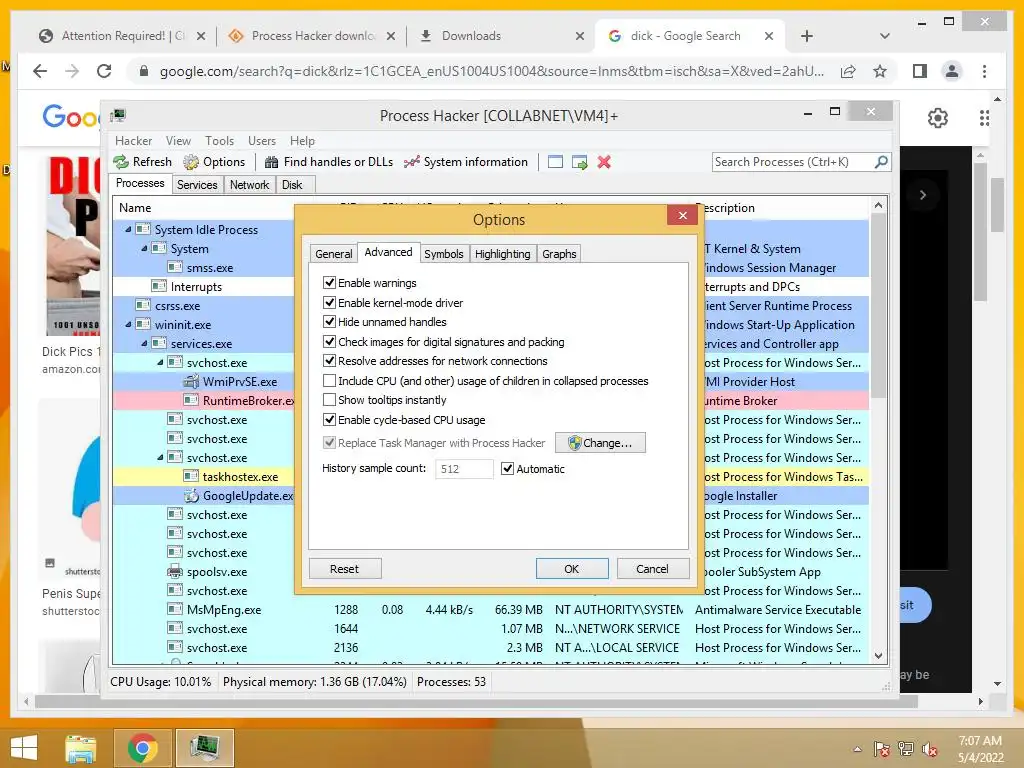Open the Options toolbar button in Process Hacker
The height and width of the screenshot is (768, 1024).
pos(214,162)
